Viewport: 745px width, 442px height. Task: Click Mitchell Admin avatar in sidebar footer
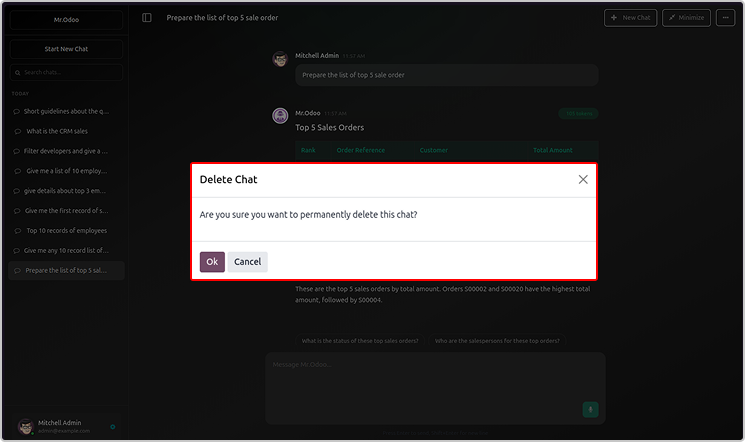24,426
